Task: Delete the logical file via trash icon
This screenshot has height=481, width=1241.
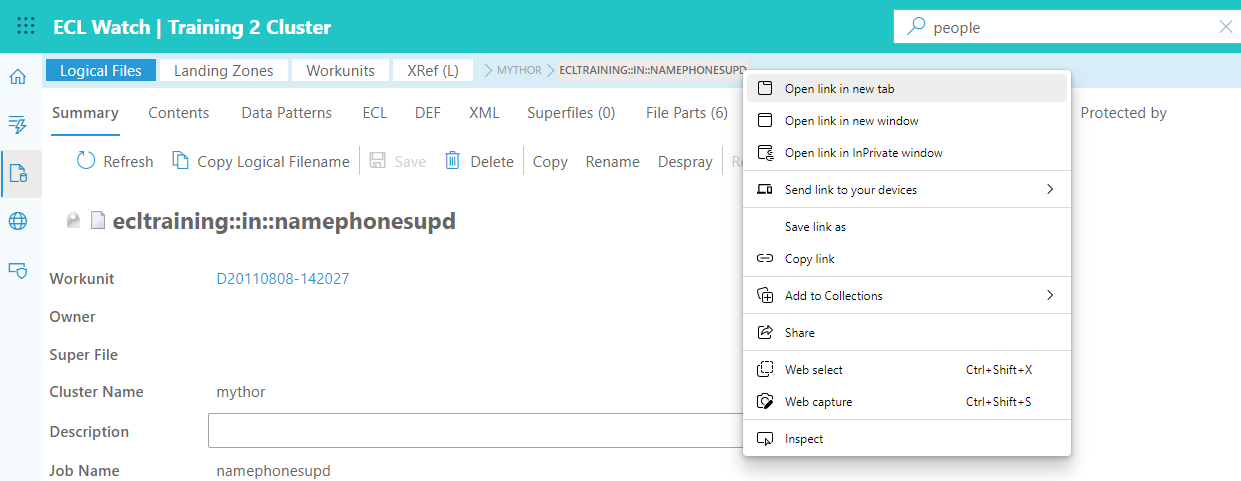Action: 453,161
